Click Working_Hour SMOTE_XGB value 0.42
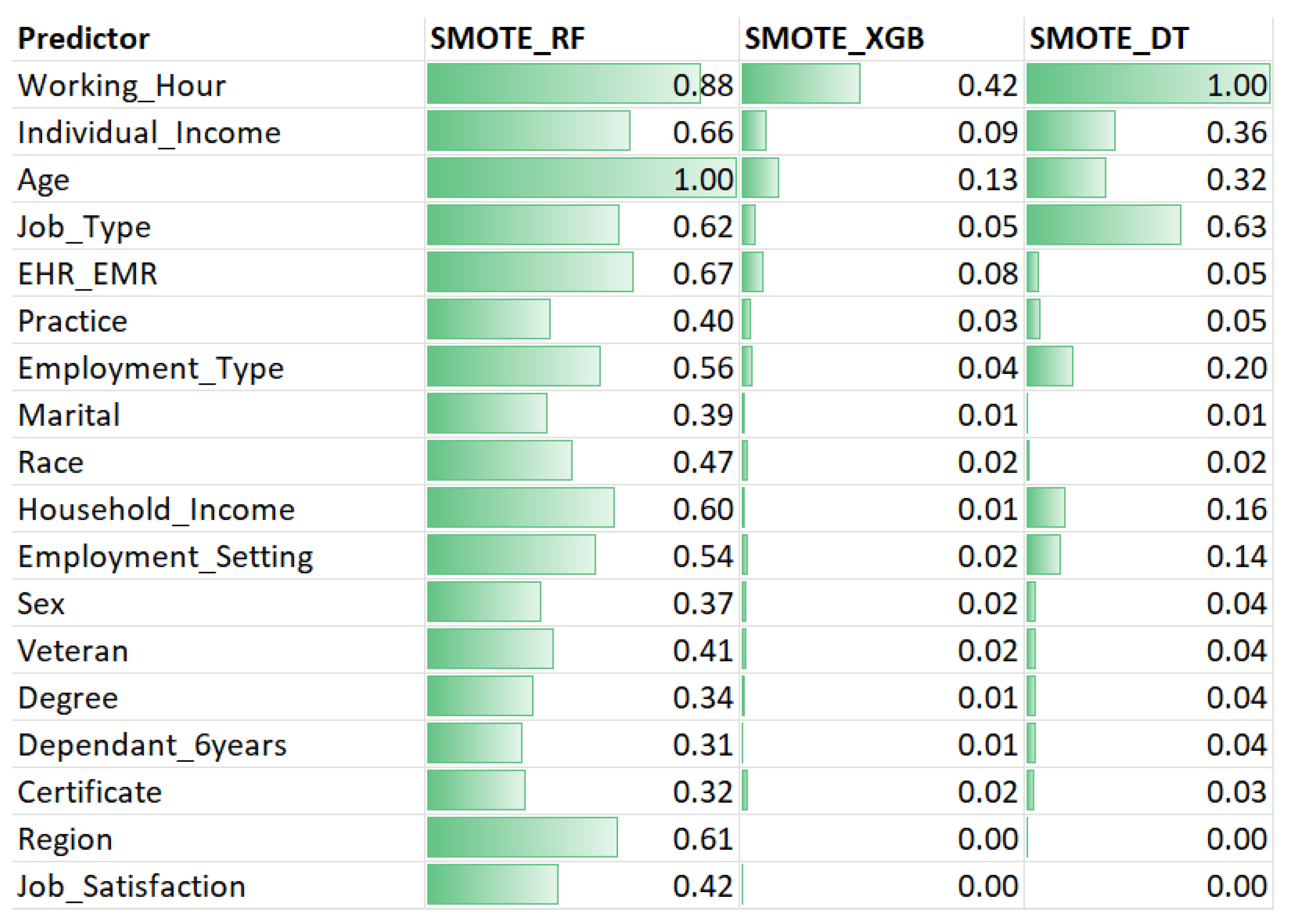Image resolution: width=1295 pixels, height=924 pixels. point(987,85)
